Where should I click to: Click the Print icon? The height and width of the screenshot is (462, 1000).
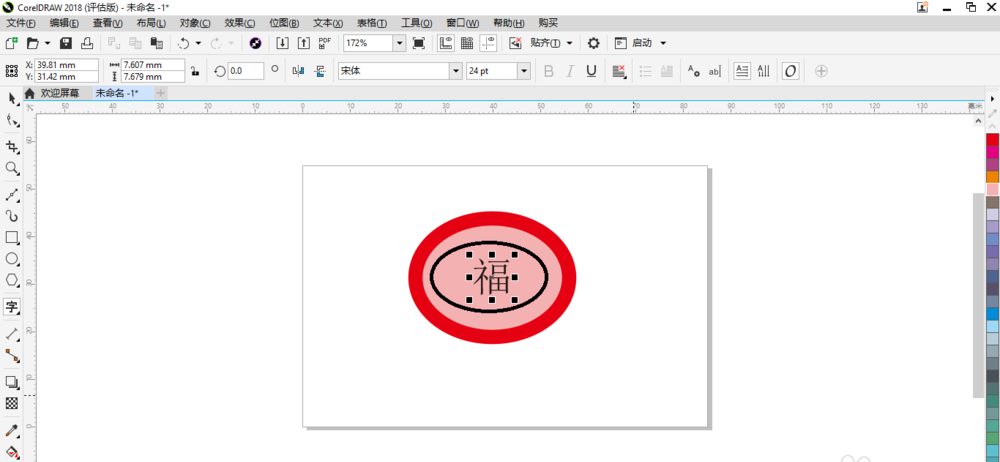coord(87,43)
